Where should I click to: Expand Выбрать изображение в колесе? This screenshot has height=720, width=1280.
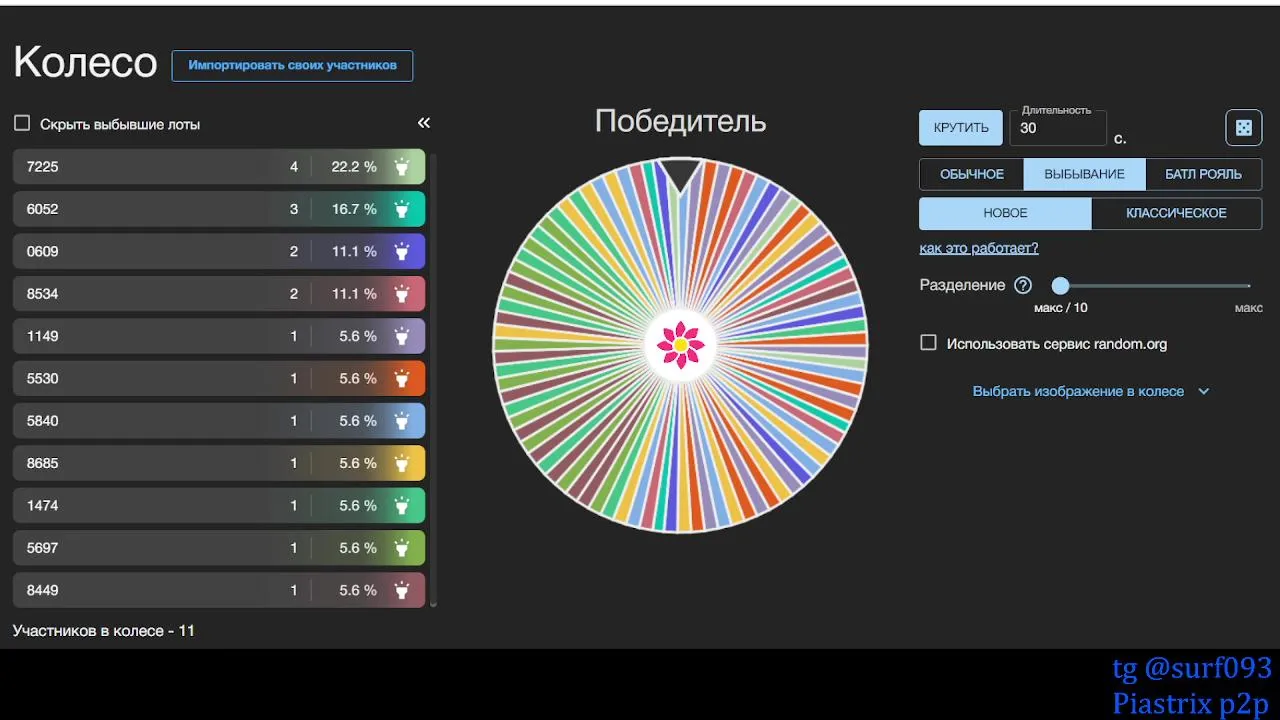point(1091,391)
